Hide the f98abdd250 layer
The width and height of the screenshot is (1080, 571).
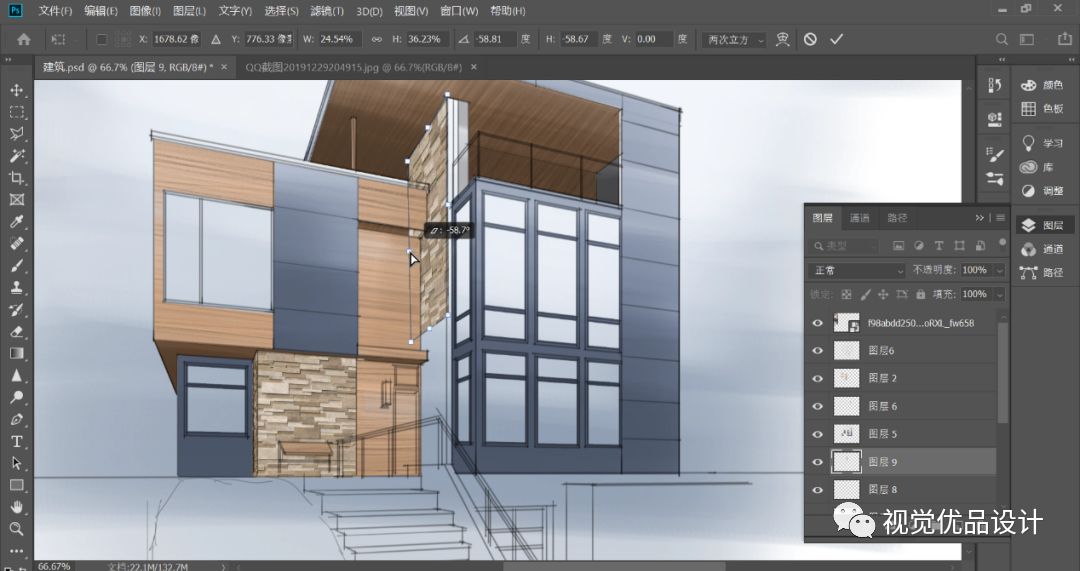(818, 323)
